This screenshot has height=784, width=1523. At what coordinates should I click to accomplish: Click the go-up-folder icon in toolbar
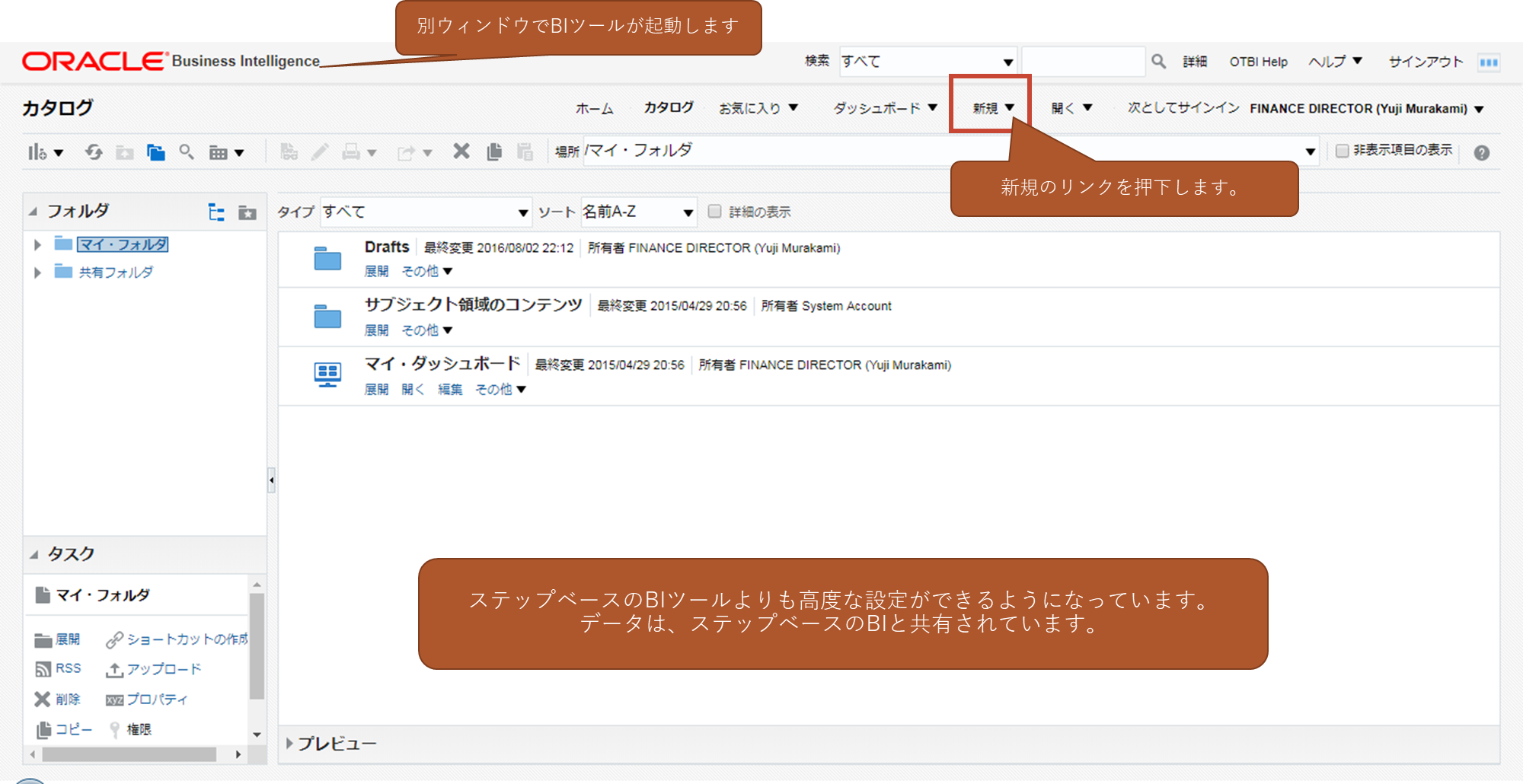(x=125, y=152)
